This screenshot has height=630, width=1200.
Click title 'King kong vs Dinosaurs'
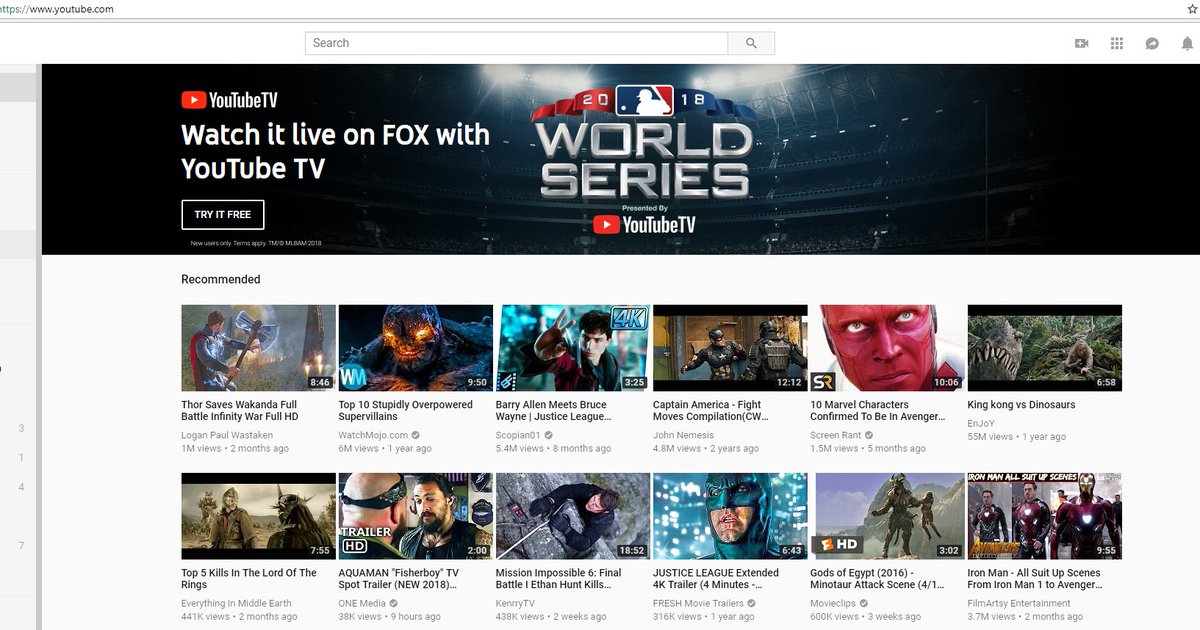[x=1022, y=405]
